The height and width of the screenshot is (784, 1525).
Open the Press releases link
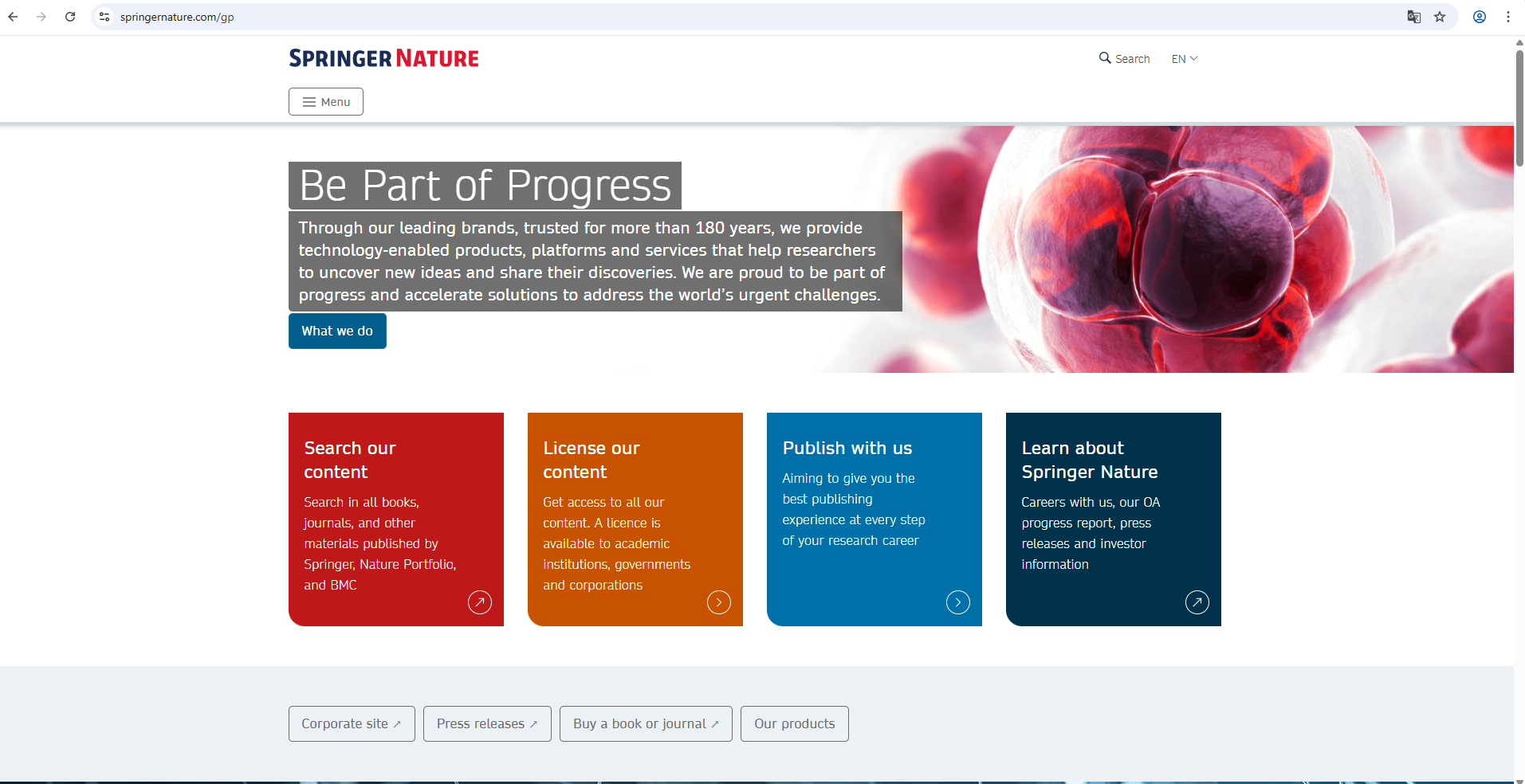coord(487,723)
